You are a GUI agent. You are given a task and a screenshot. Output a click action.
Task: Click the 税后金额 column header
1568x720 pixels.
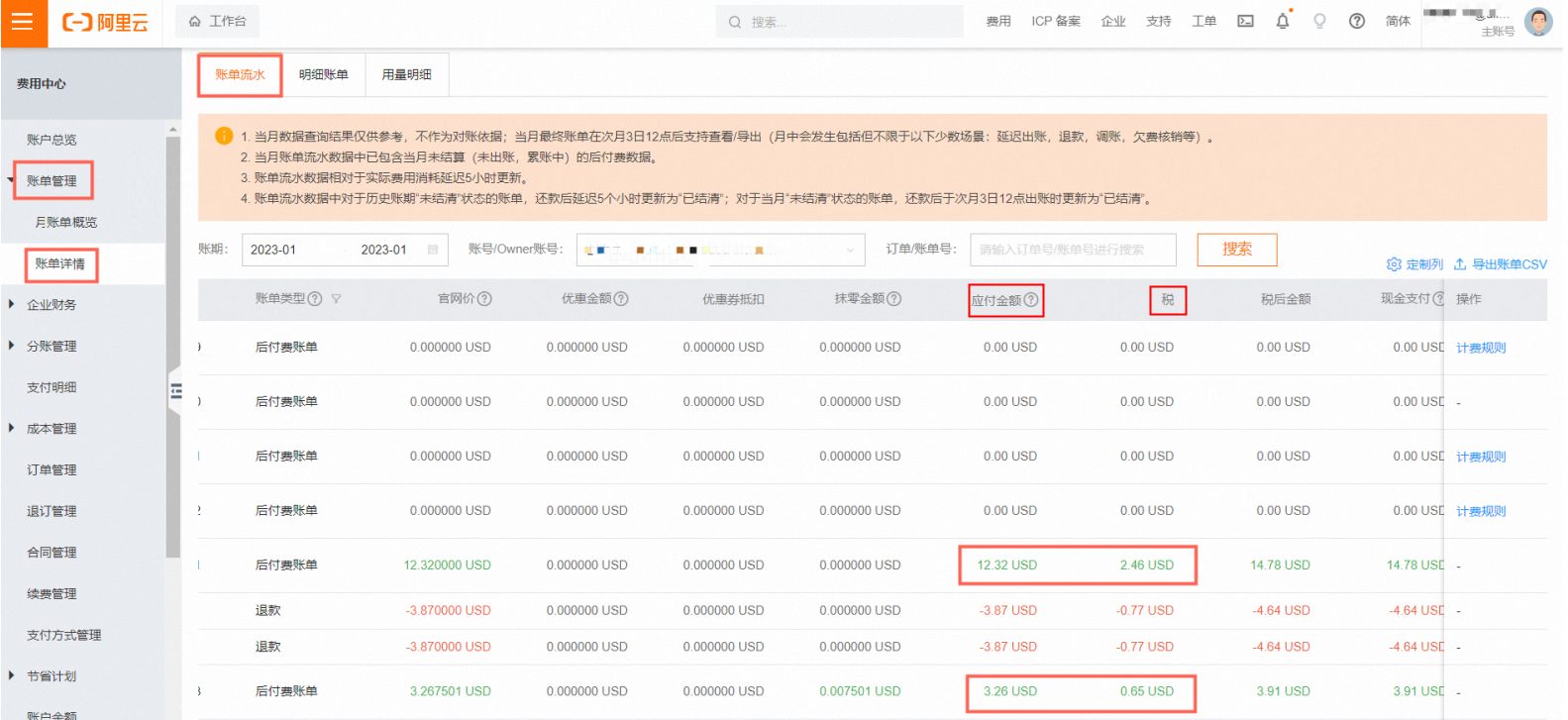tap(1286, 299)
